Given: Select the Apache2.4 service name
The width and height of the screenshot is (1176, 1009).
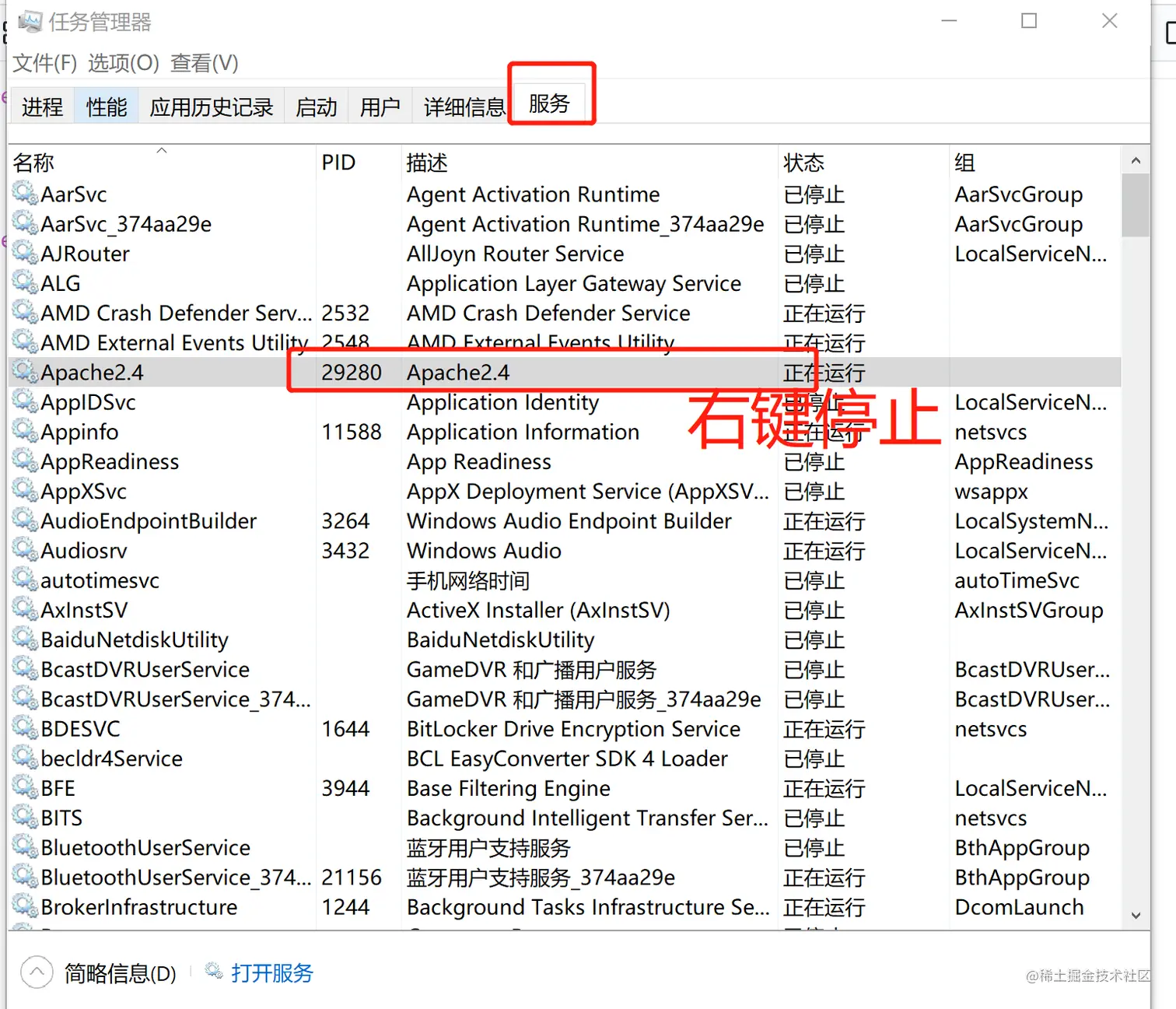Looking at the screenshot, I should click(x=92, y=373).
